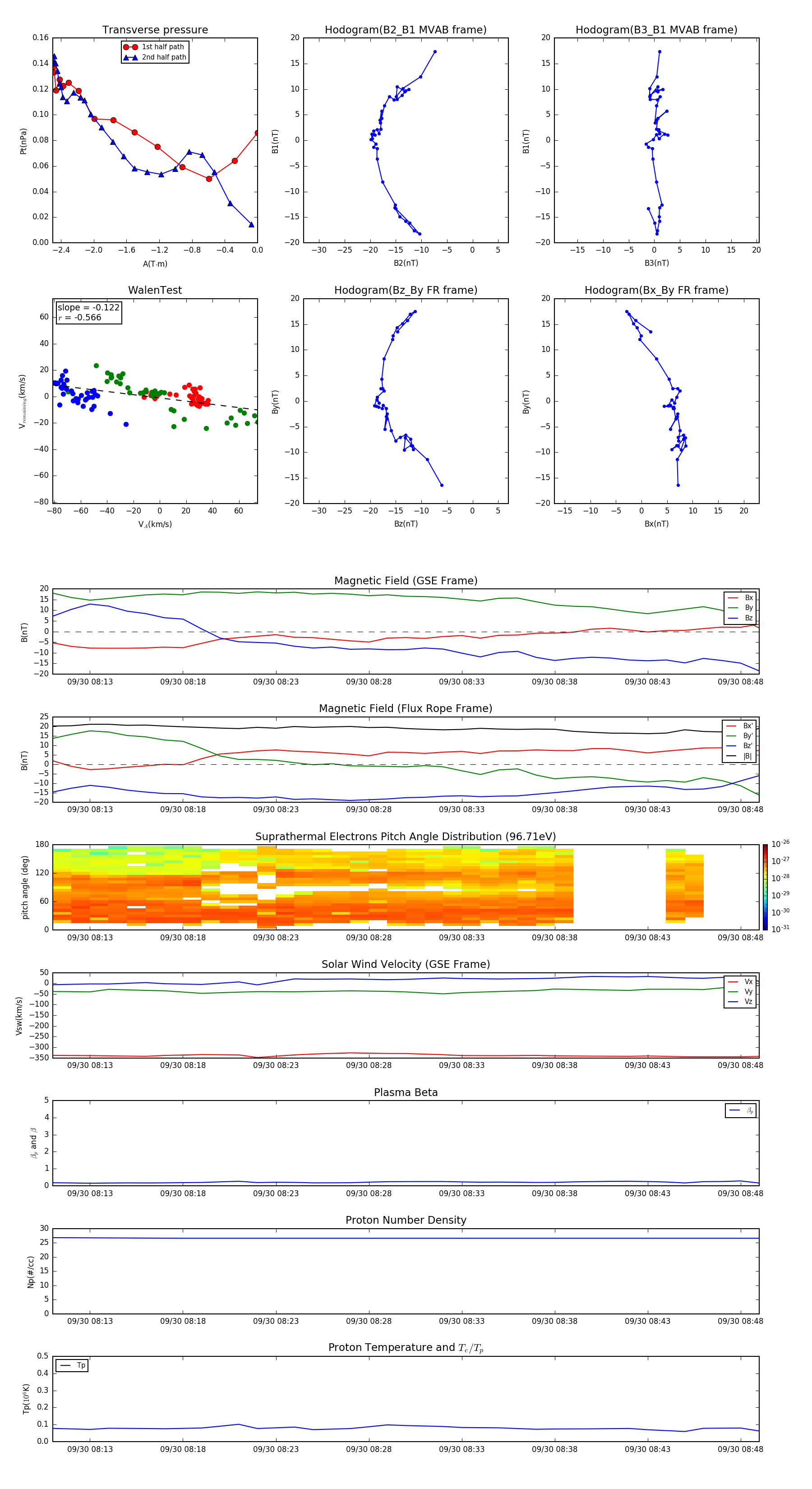Select the 'By' legend entry in GSE panel
Image resolution: width=812 pixels, height=1489 pixels.
click(x=740, y=607)
